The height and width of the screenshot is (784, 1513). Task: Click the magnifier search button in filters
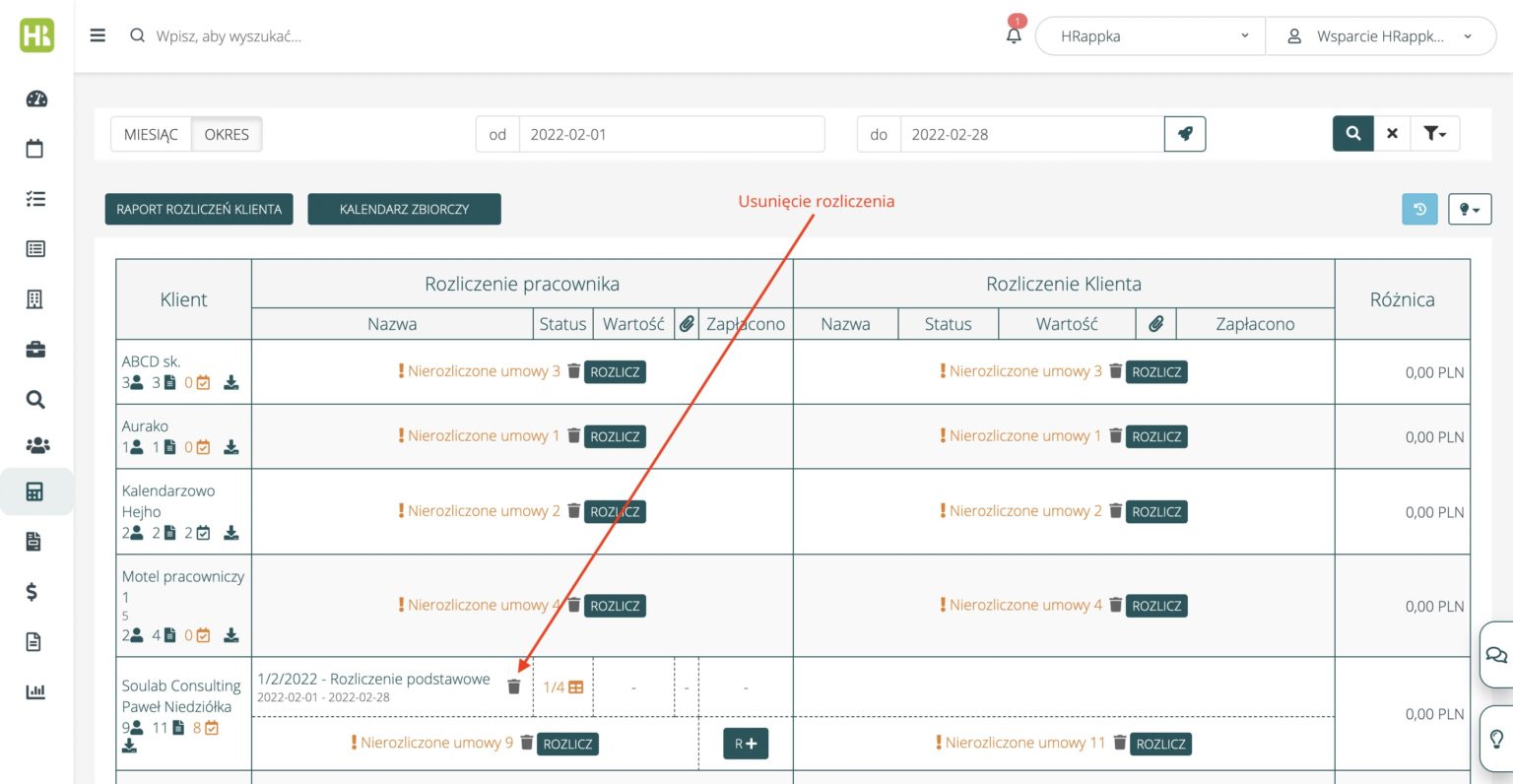coord(1352,133)
